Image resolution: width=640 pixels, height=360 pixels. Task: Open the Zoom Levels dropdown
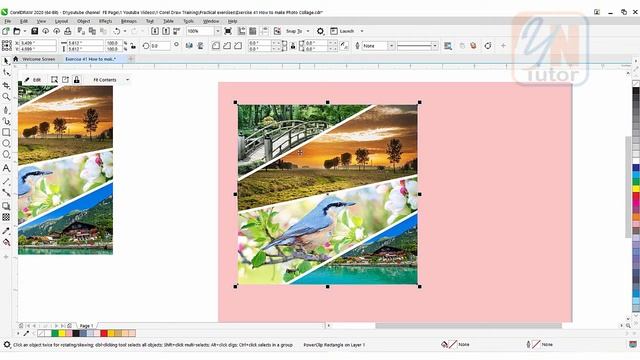217,31
